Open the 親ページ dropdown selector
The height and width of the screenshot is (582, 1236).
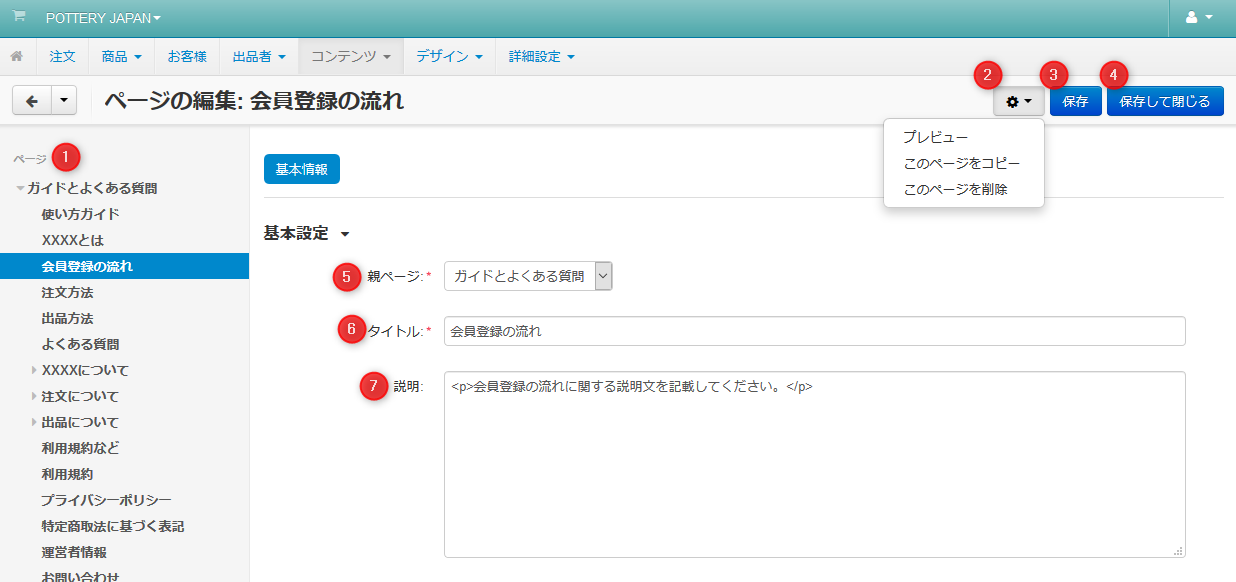point(528,276)
